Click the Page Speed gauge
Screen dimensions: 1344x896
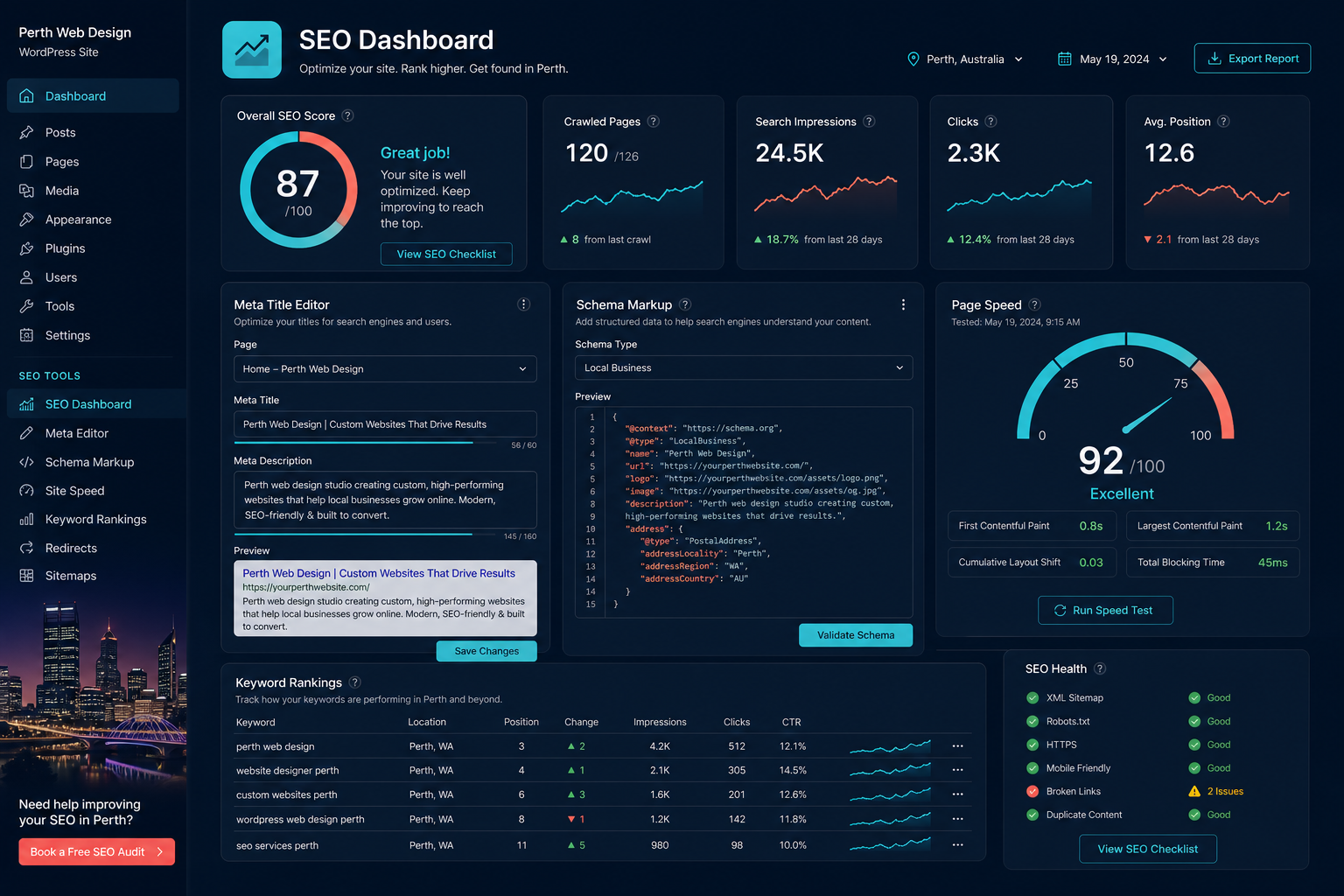click(1125, 385)
